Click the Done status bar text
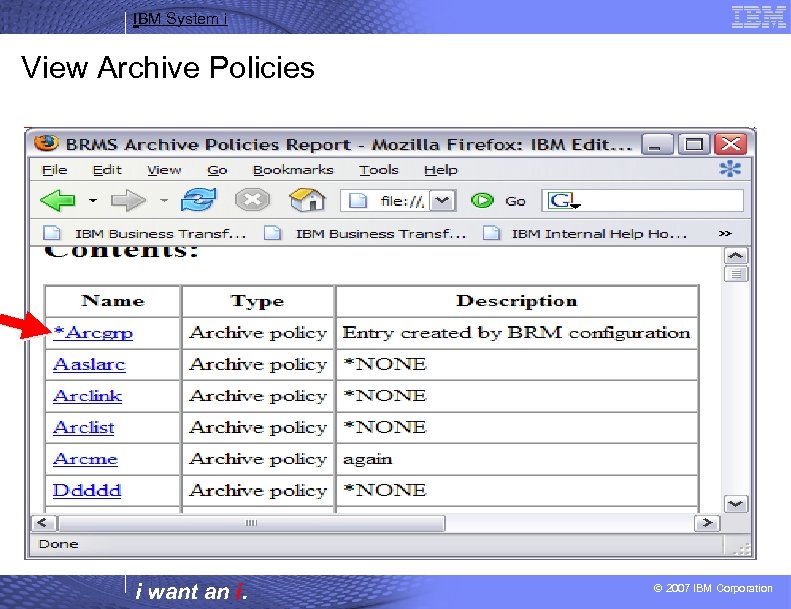Image resolution: width=791 pixels, height=609 pixels. (58, 544)
